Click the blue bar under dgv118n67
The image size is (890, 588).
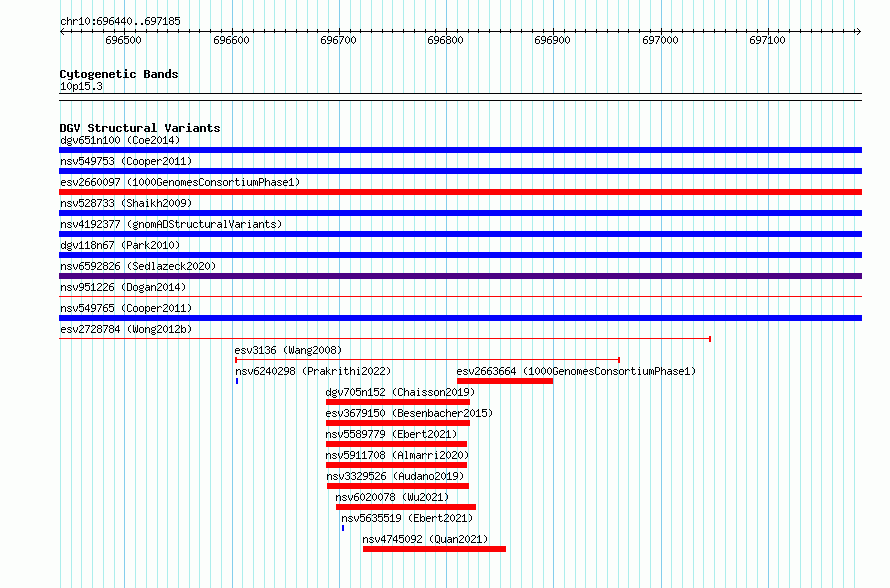click(460, 255)
